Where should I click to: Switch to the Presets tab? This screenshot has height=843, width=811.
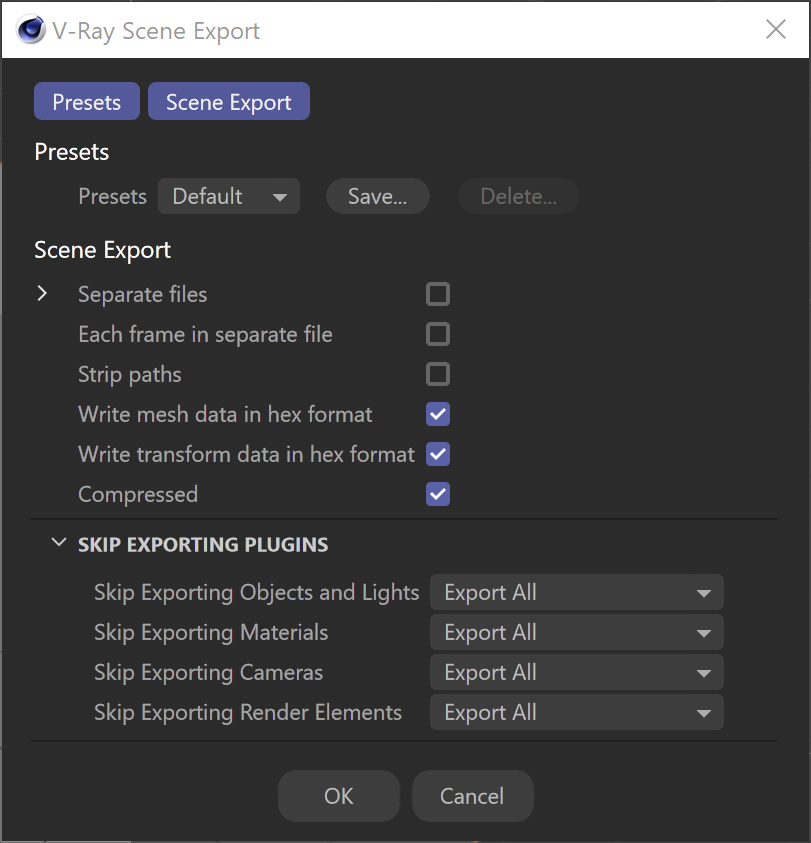coord(87,102)
